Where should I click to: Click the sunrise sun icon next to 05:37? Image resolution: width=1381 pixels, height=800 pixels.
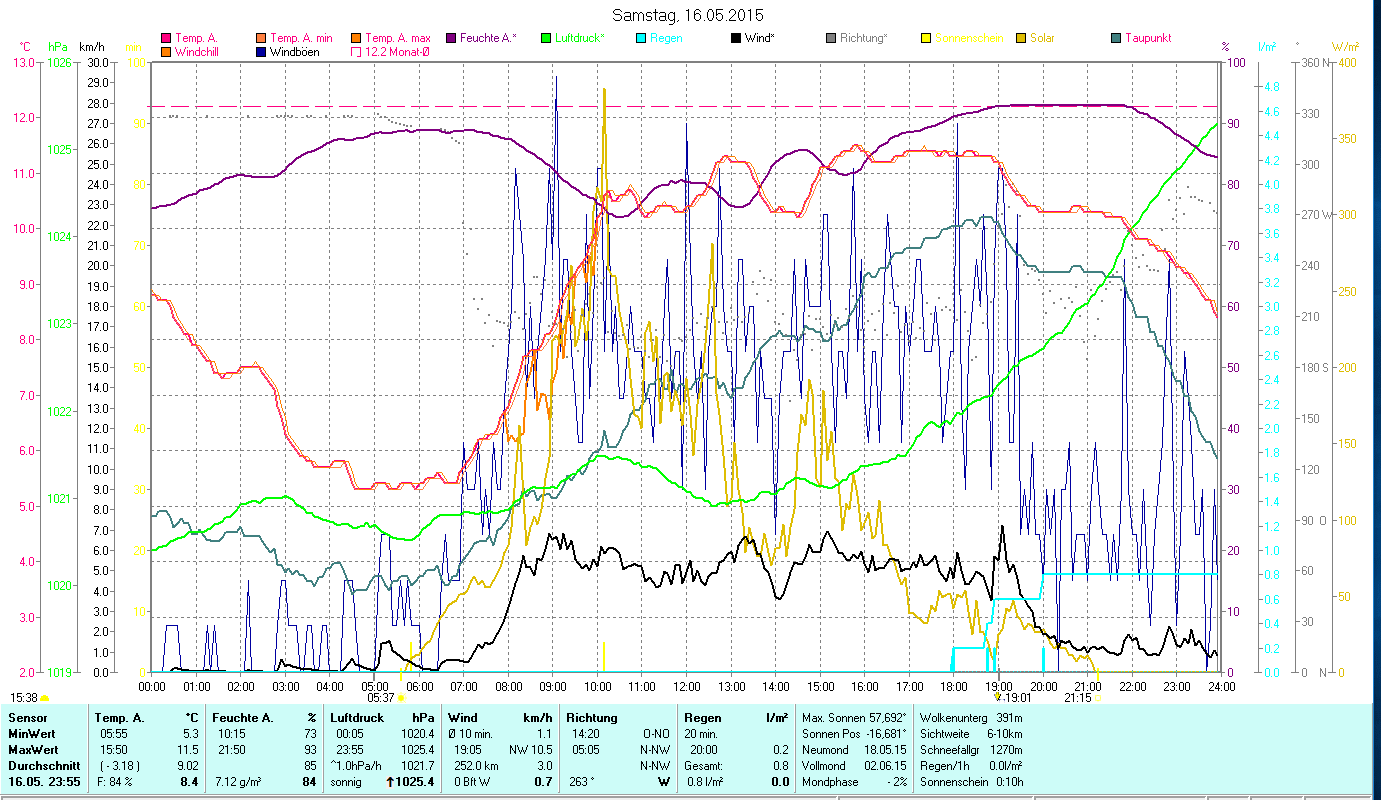point(401,698)
